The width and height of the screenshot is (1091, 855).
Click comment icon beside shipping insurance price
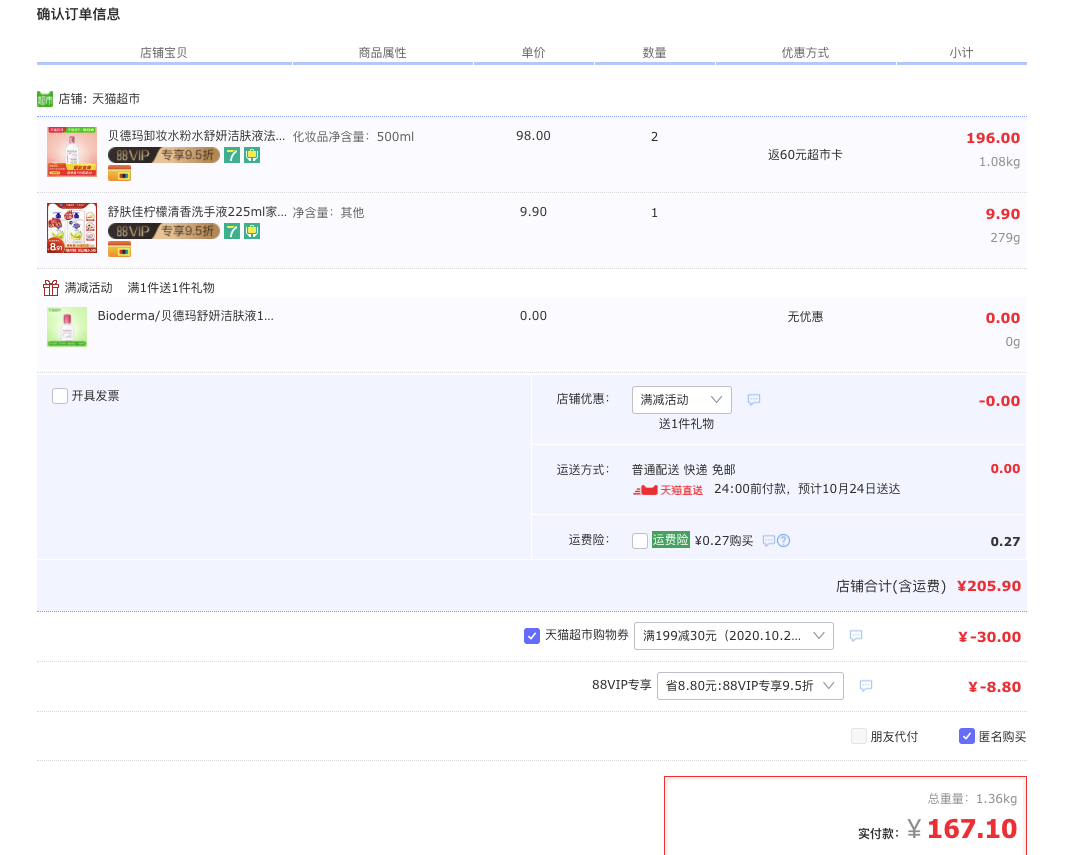[x=769, y=541]
